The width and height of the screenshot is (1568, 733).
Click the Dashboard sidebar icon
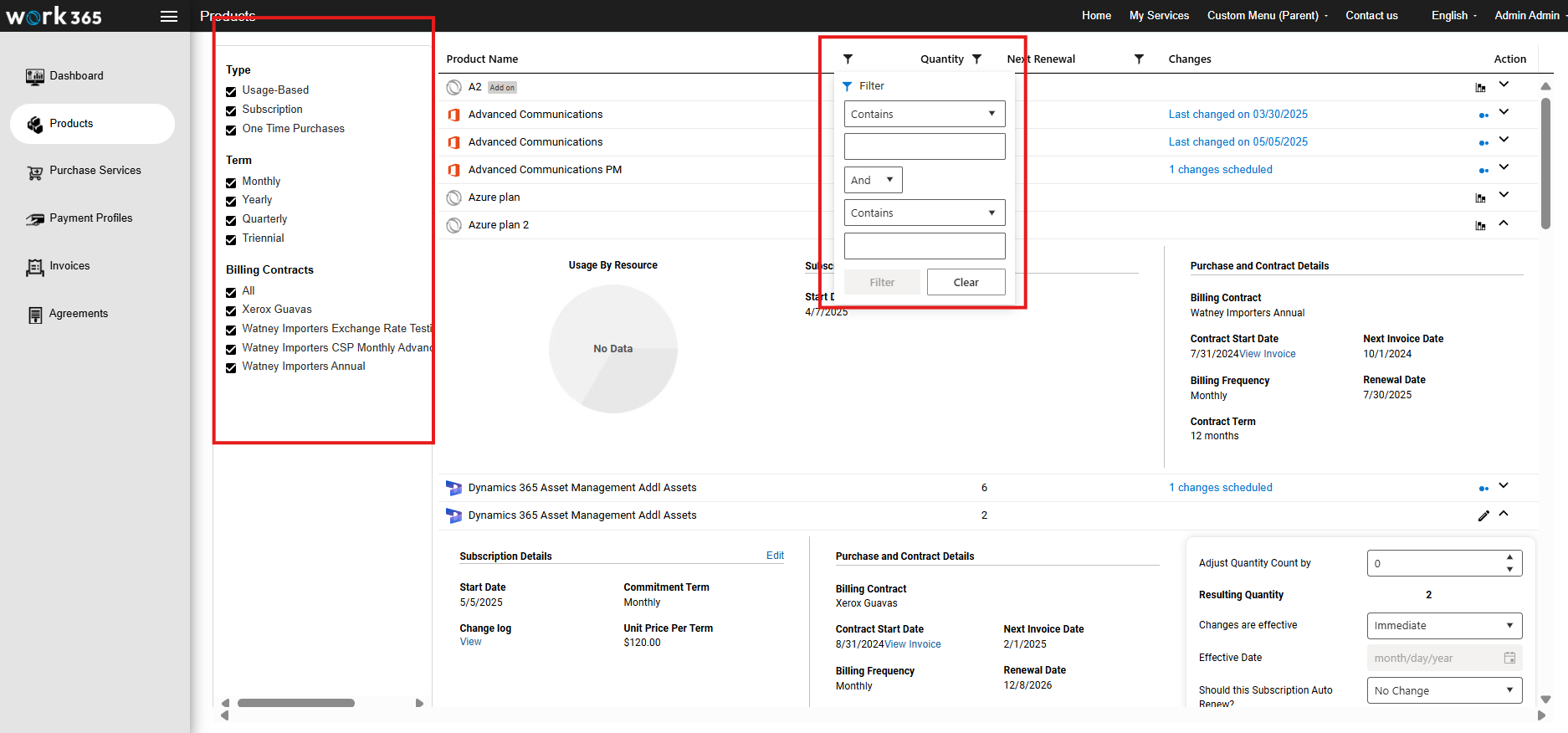point(34,77)
